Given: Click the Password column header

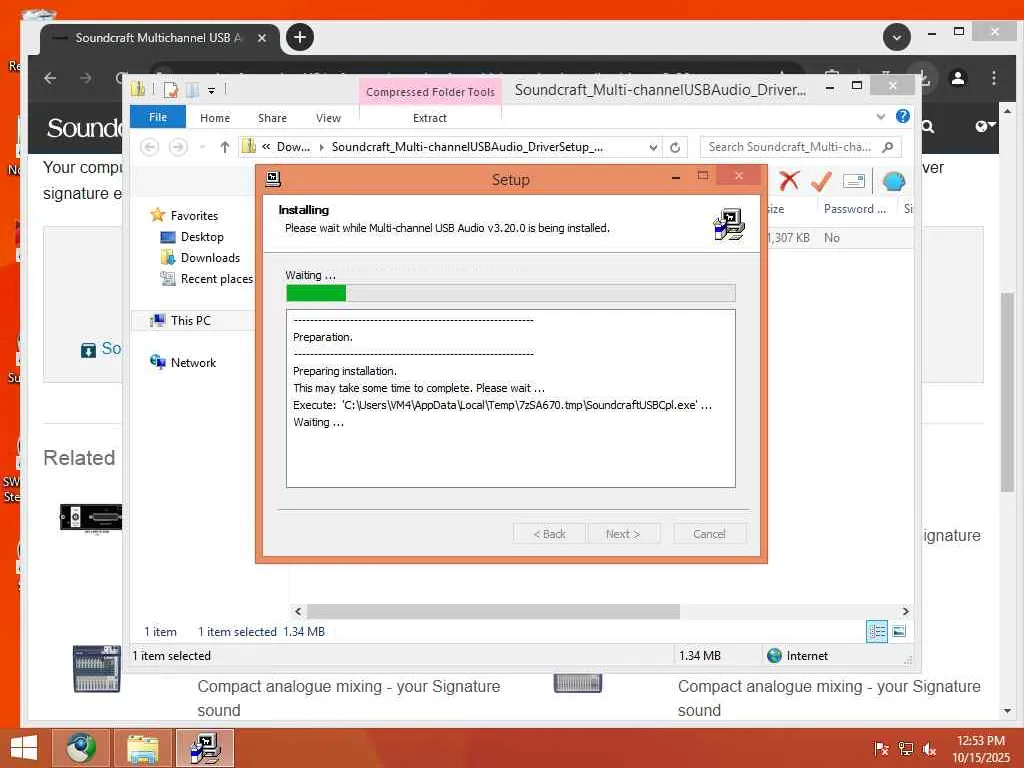Looking at the screenshot, I should [856, 209].
